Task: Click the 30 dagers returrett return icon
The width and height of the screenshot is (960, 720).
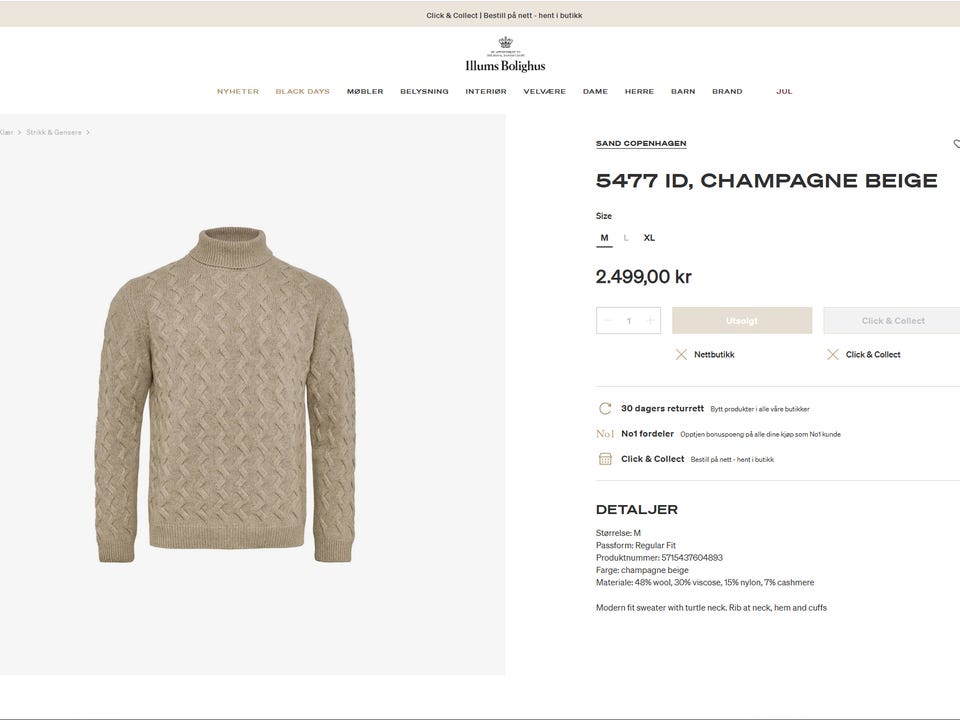Action: (605, 408)
